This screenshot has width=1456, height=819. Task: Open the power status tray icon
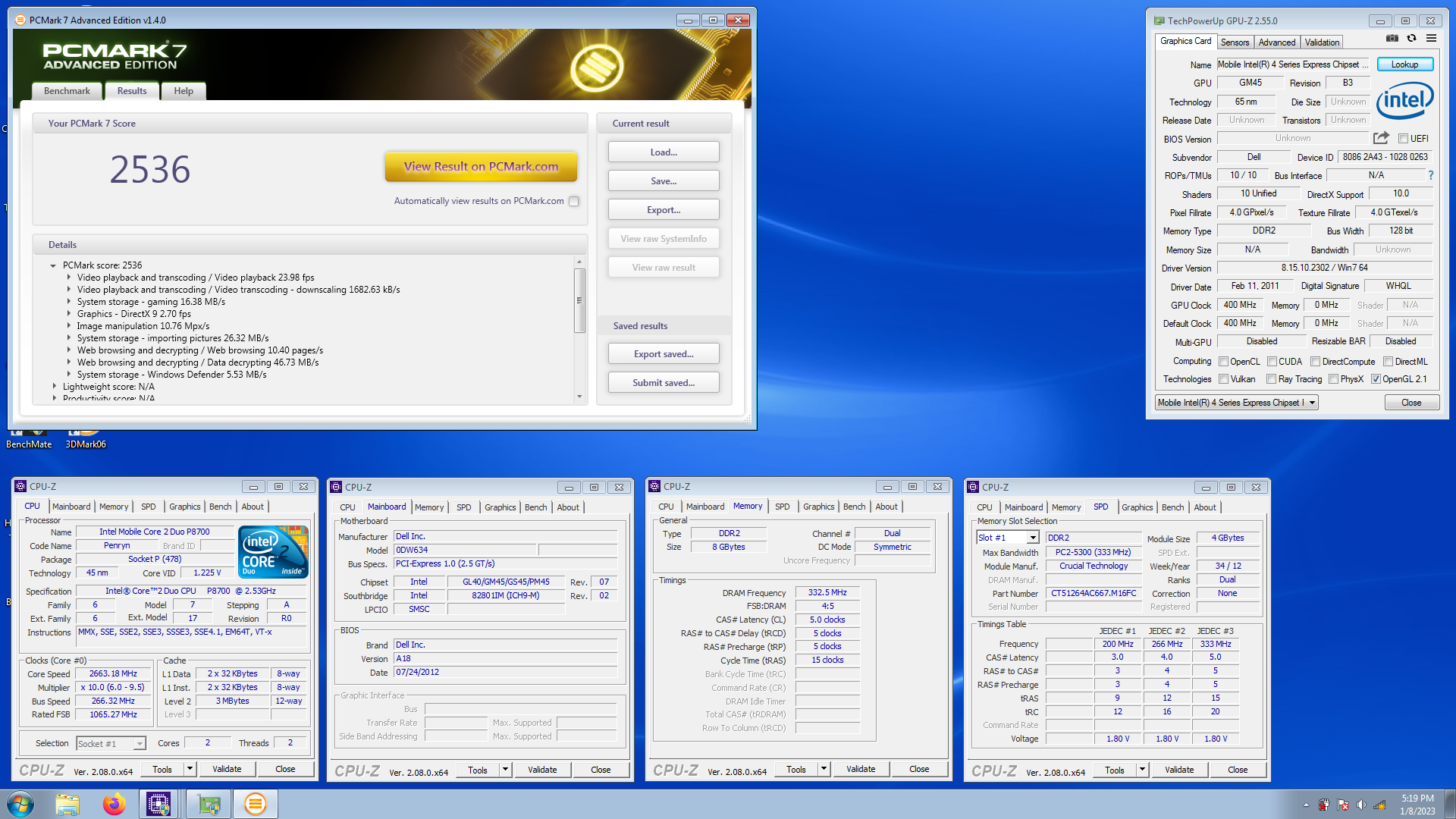1324,805
